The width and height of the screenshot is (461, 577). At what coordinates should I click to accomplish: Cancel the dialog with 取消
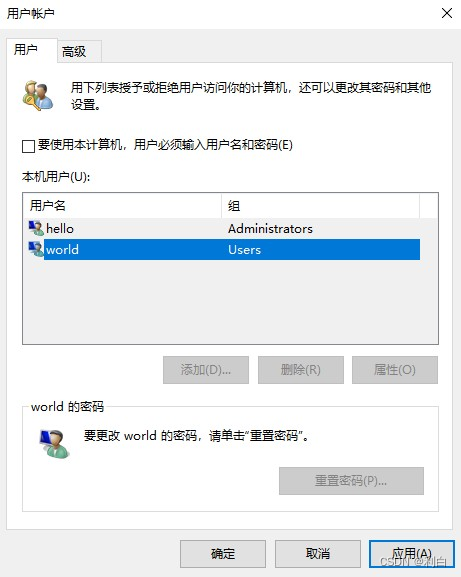318,553
